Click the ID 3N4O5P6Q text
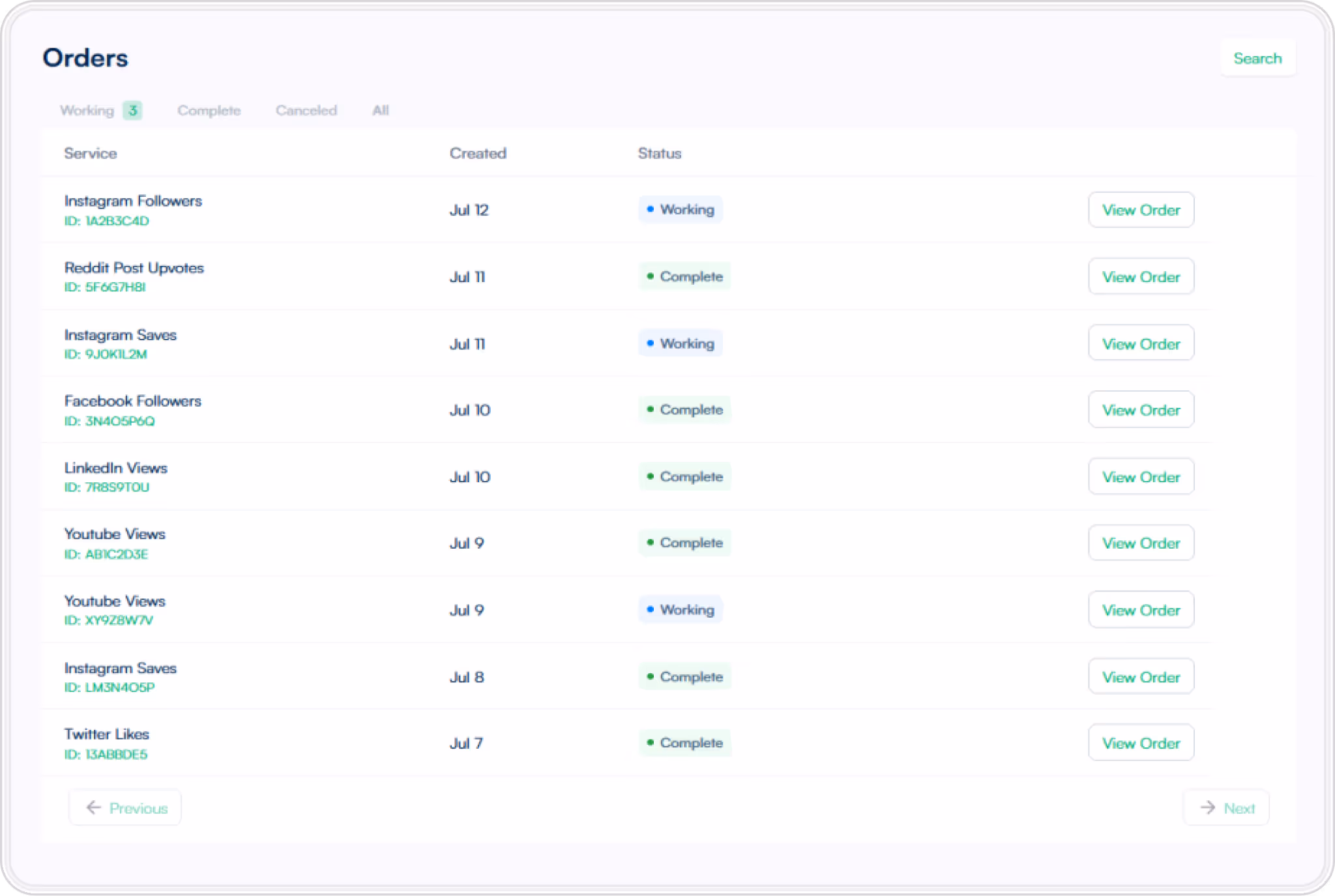This screenshot has width=1335, height=896. pyautogui.click(x=110, y=421)
